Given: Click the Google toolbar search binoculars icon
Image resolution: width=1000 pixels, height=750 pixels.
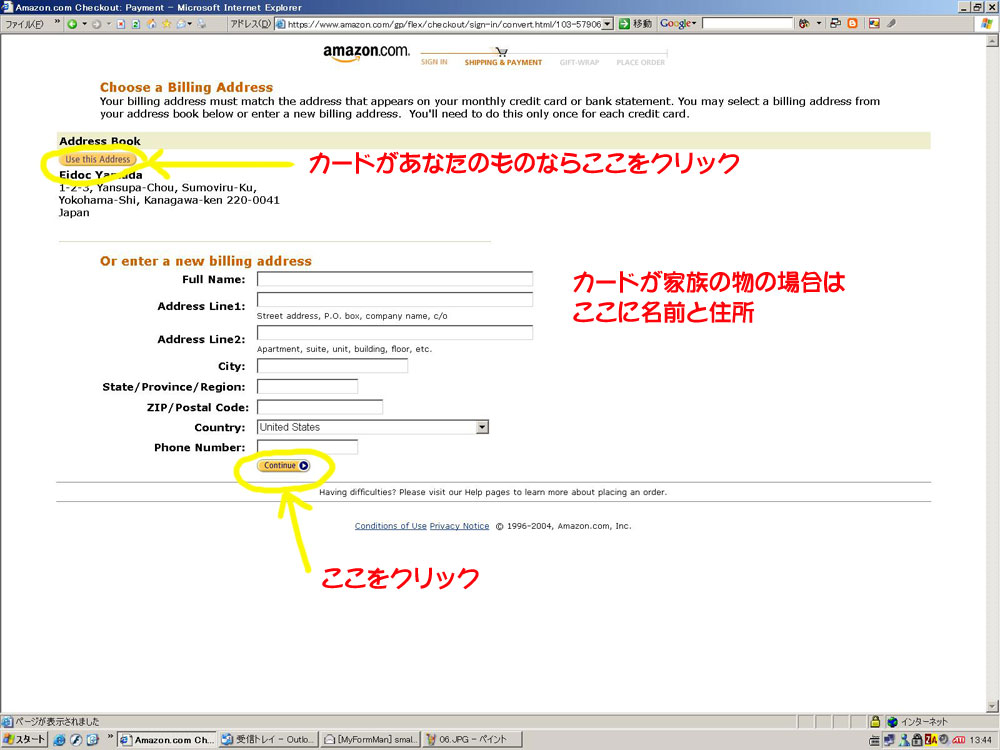Looking at the screenshot, I should tap(804, 24).
